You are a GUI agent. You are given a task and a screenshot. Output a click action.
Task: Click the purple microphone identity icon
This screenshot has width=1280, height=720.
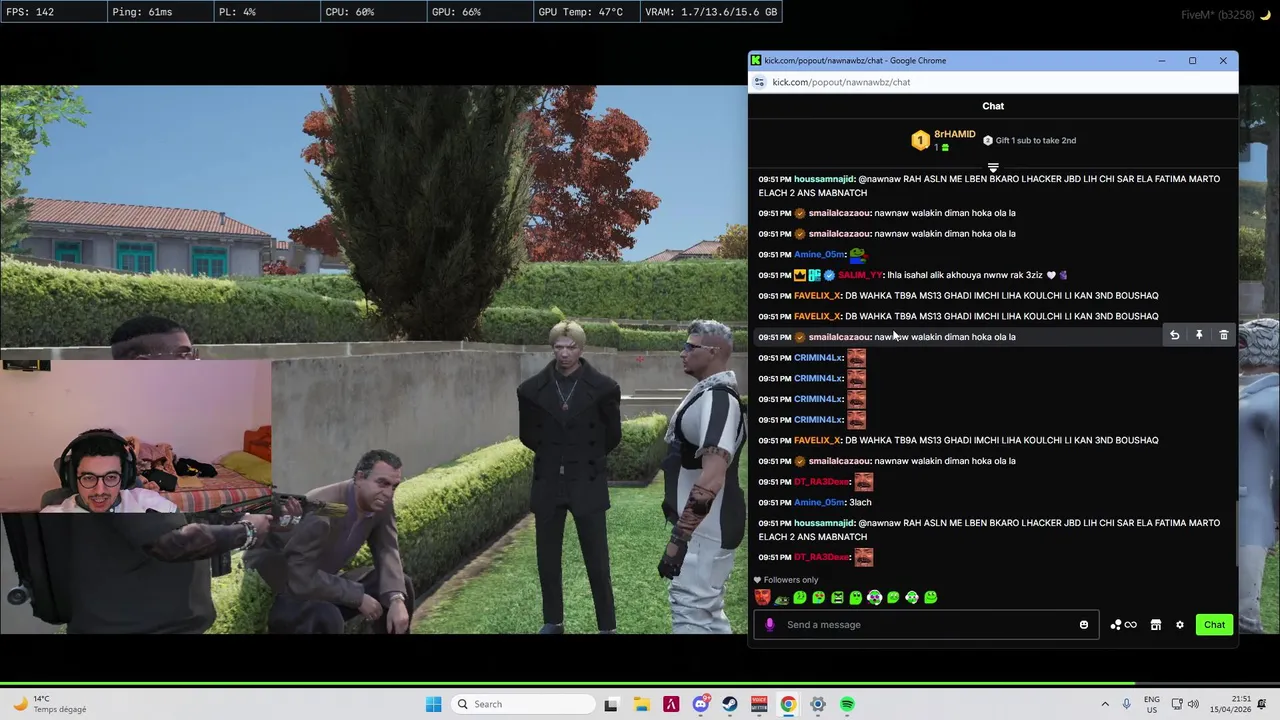769,625
